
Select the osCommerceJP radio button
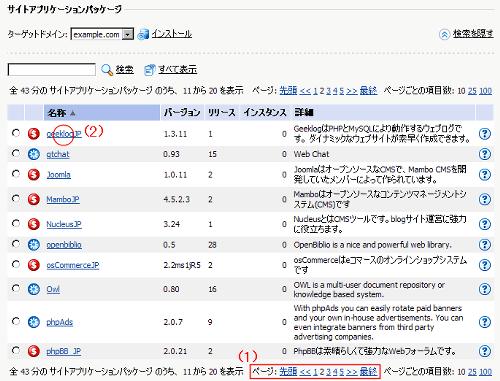(16, 264)
